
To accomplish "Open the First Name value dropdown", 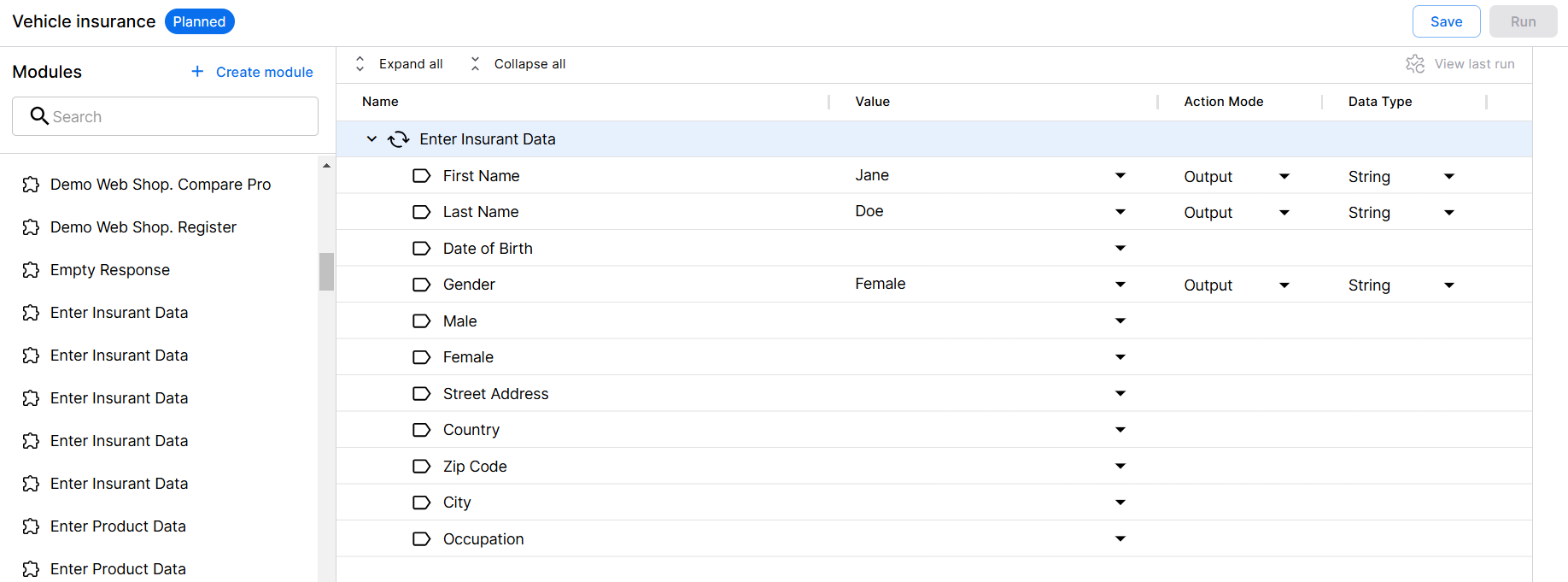I will [x=1120, y=176].
